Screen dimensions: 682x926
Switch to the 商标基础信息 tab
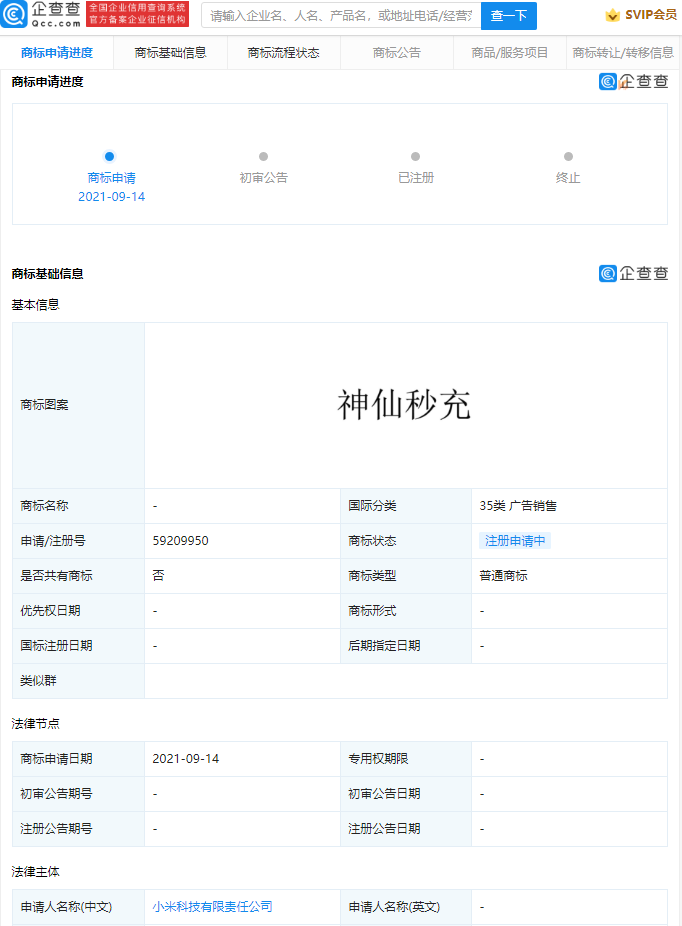[170, 53]
